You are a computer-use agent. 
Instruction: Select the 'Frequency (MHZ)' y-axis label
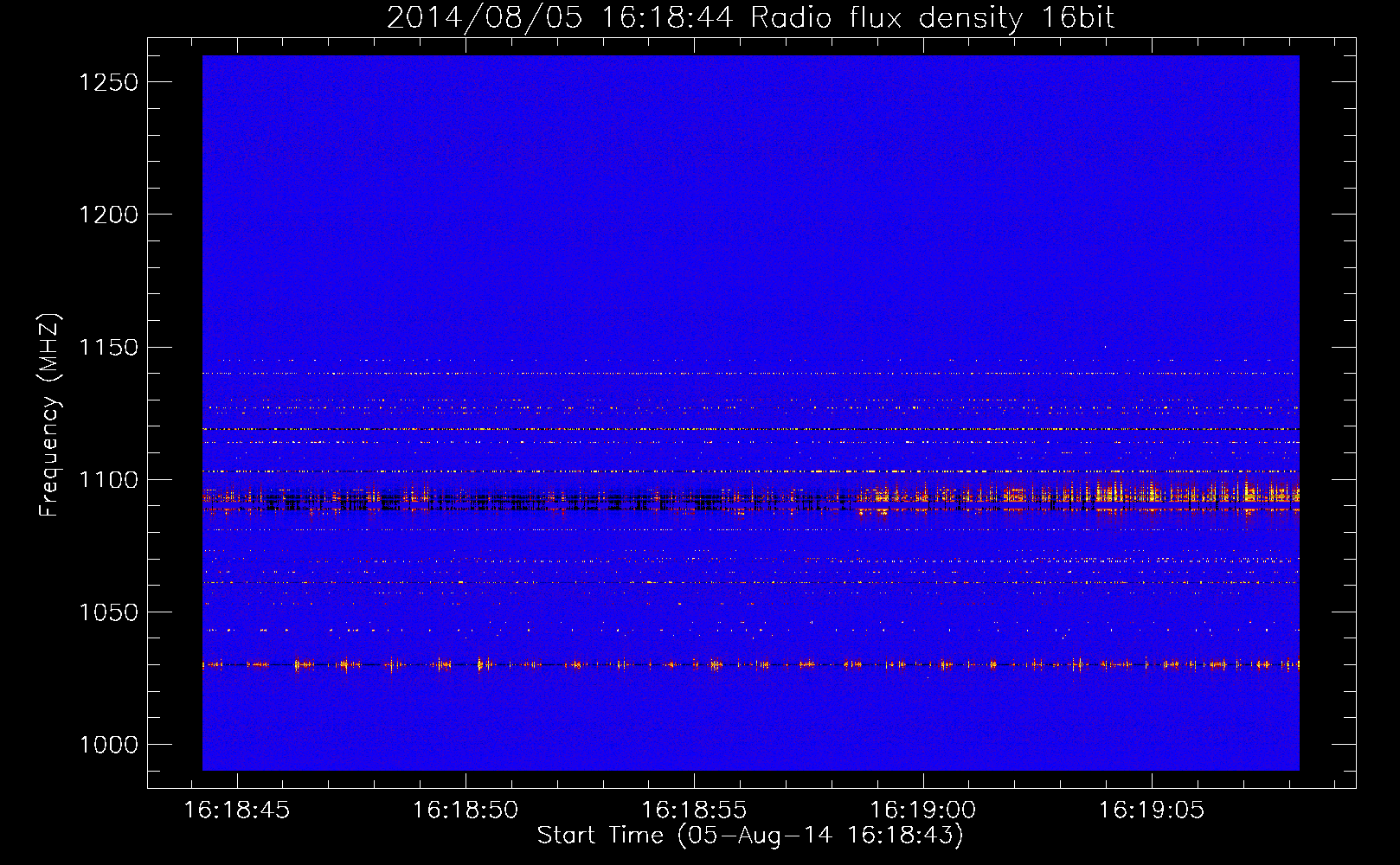tap(50, 415)
